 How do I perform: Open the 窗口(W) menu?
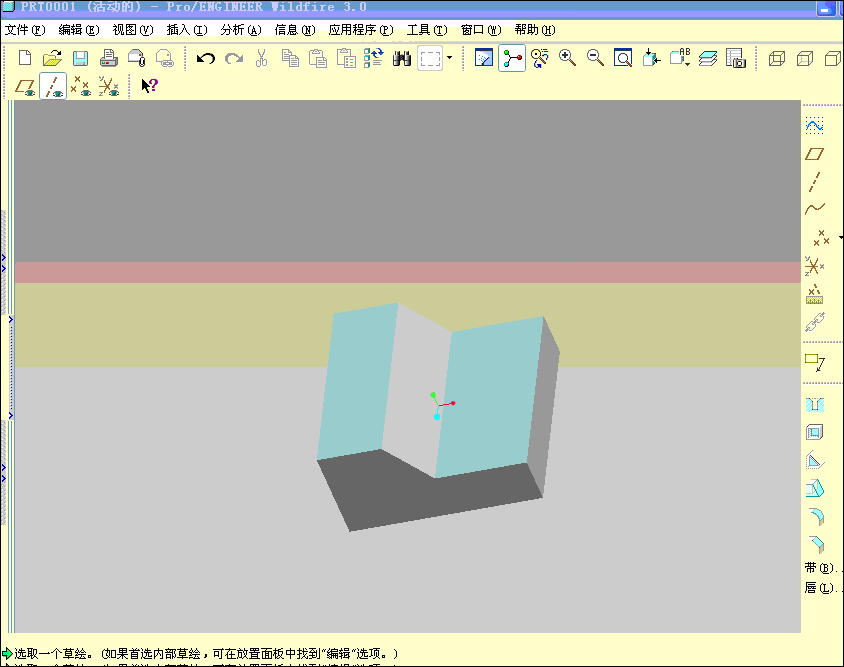coord(481,30)
